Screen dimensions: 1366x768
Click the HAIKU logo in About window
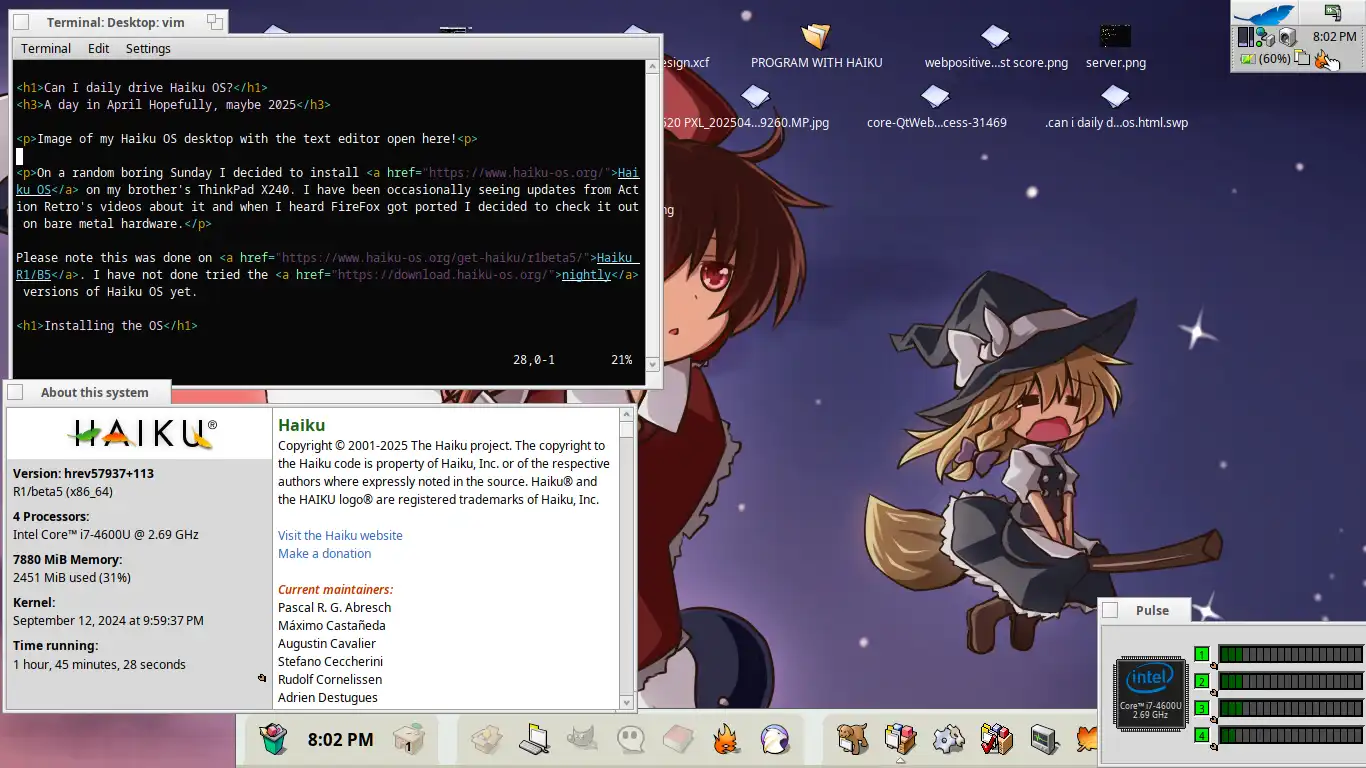click(143, 433)
